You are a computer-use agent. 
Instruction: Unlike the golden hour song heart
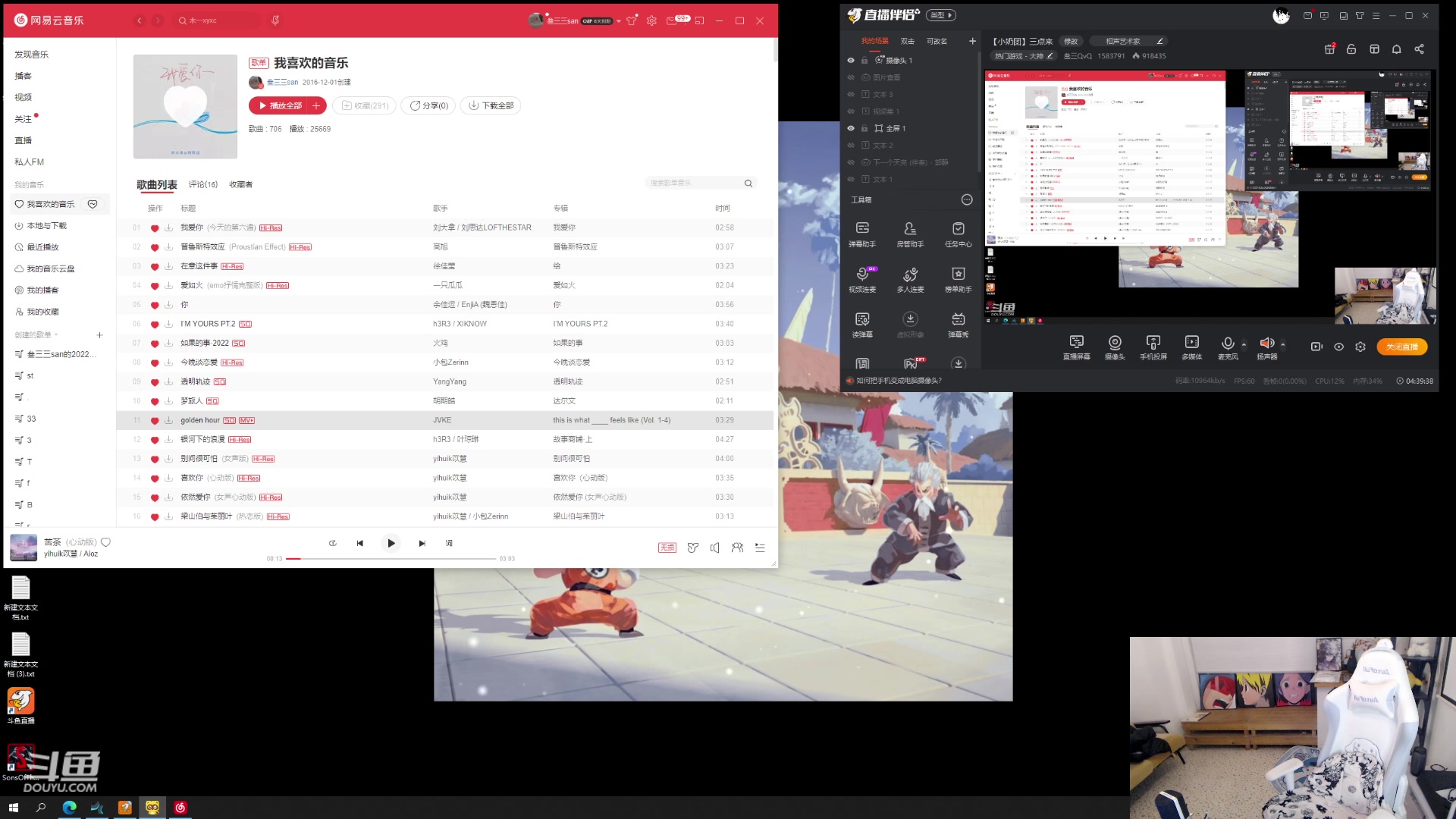click(x=155, y=421)
